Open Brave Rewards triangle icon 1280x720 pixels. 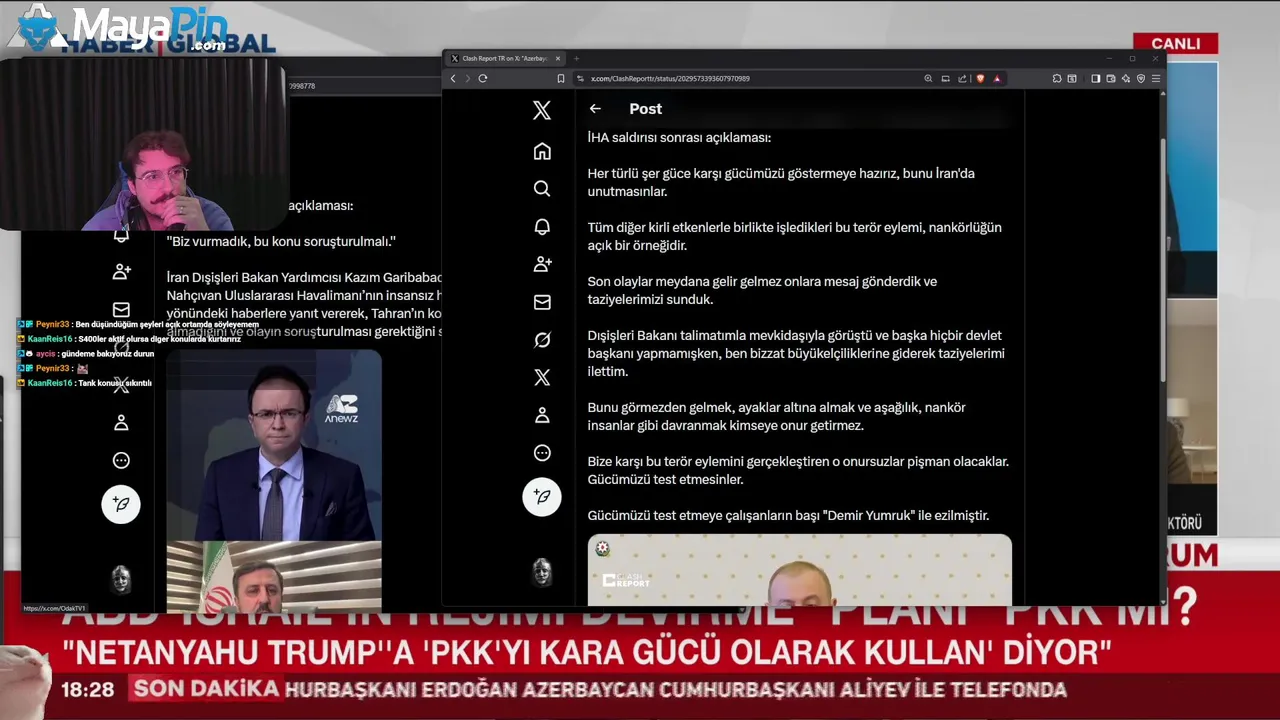pos(997,78)
